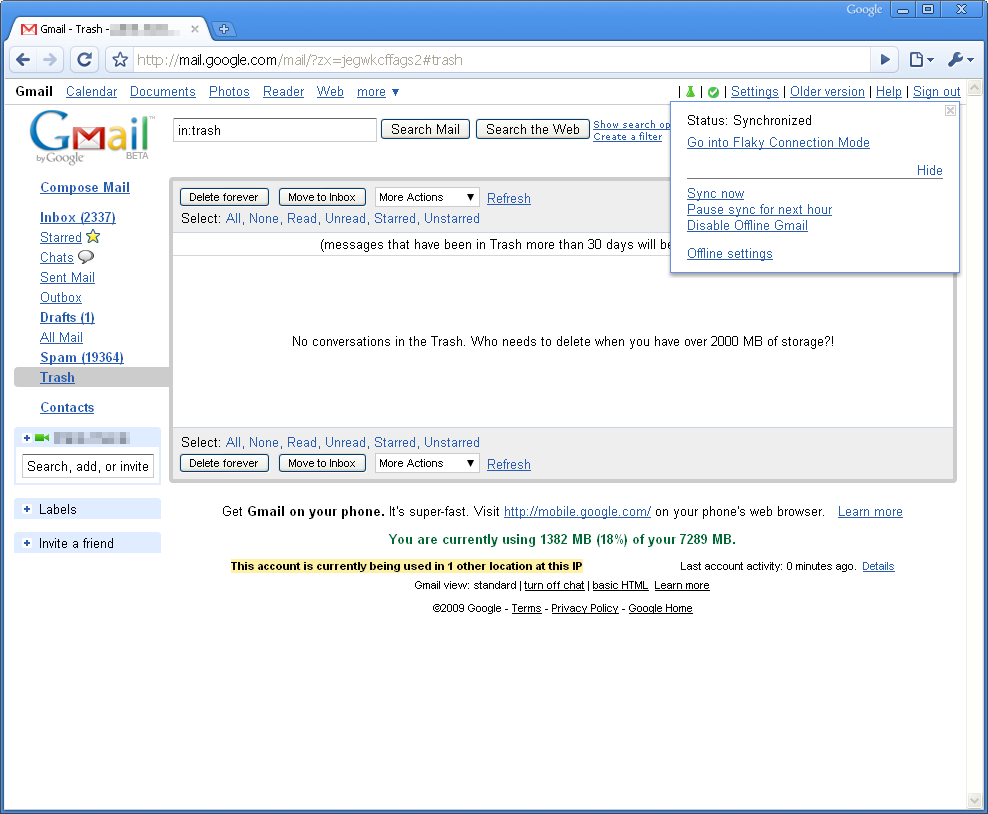Click Pause sync for next hour
The image size is (988, 814).
[x=759, y=209]
